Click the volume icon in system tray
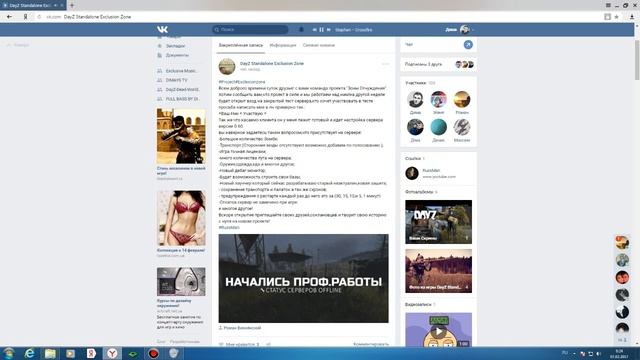This screenshot has width=640, height=360. (598, 353)
